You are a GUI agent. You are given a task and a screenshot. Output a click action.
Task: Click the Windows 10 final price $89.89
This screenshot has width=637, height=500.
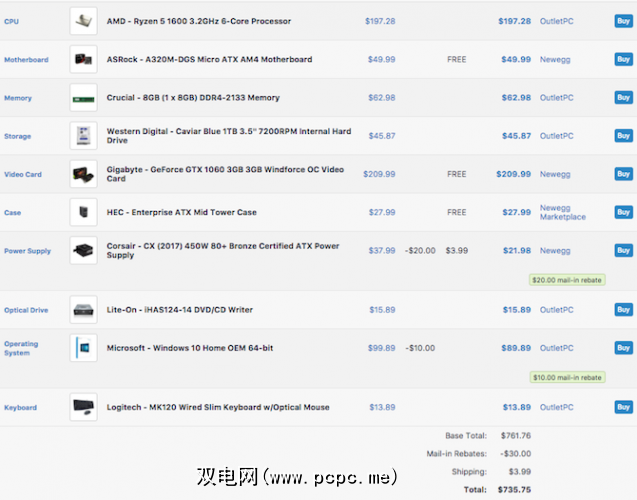516,348
